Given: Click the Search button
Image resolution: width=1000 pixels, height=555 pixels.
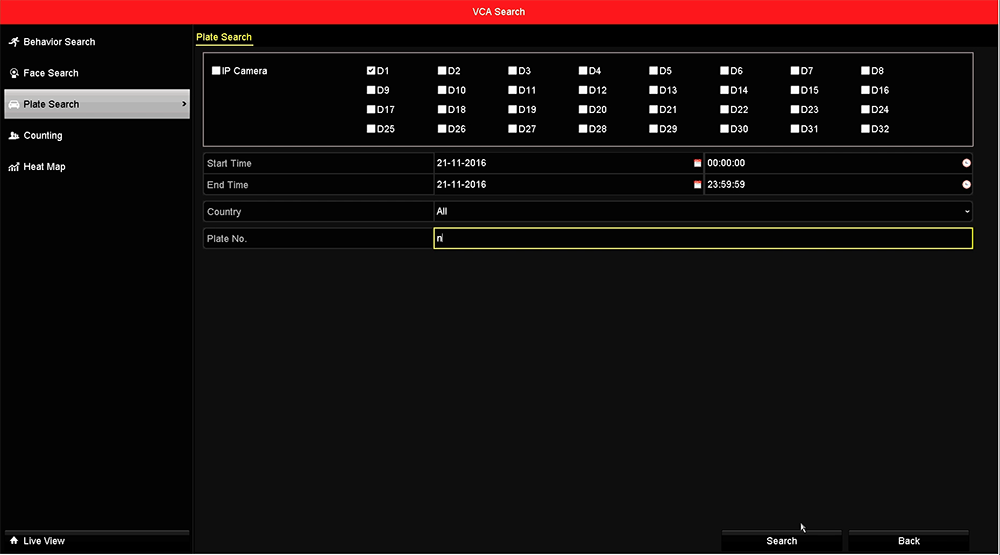Looking at the screenshot, I should tap(781, 541).
